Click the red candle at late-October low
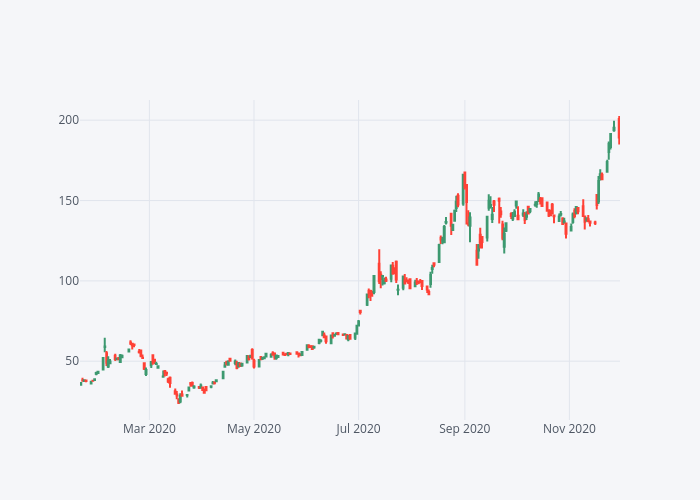Image resolution: width=700 pixels, height=500 pixels. pyautogui.click(x=566, y=230)
